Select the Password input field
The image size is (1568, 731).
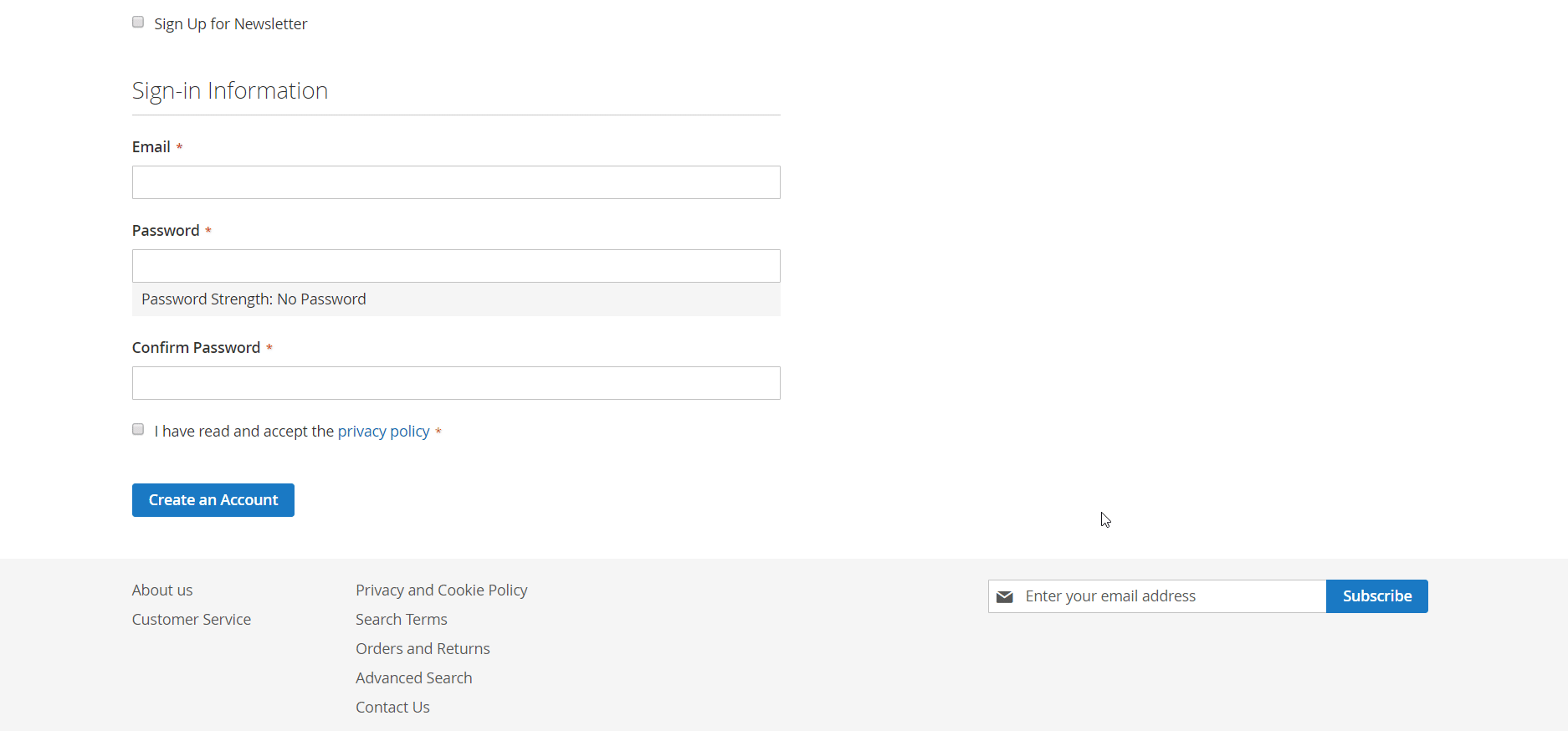(456, 266)
